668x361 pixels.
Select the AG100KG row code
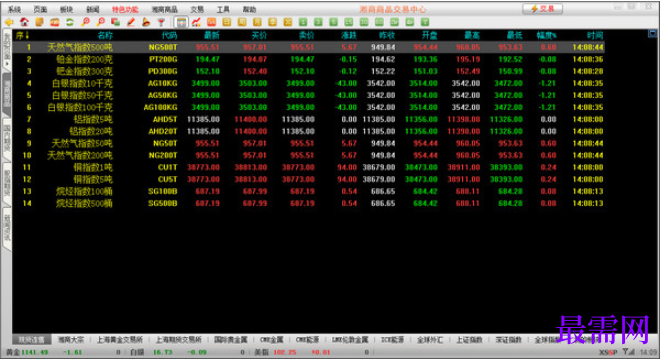pos(161,107)
